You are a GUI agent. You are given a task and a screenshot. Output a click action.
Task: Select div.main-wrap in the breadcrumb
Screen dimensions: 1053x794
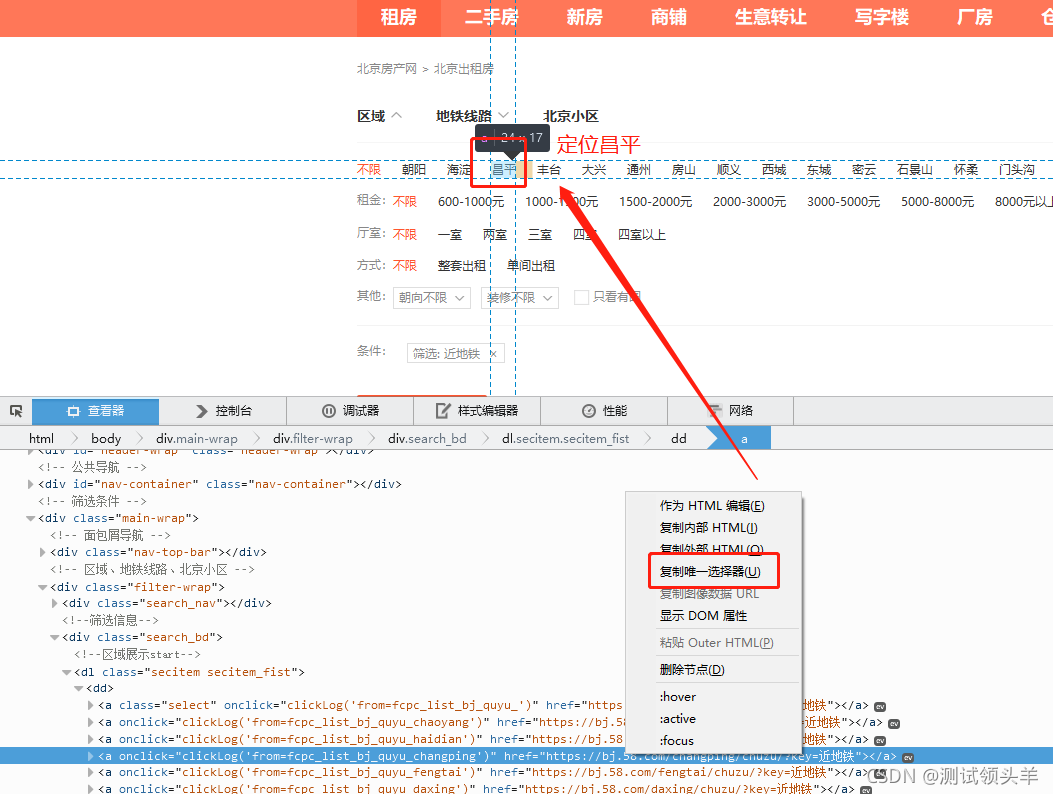click(x=197, y=439)
